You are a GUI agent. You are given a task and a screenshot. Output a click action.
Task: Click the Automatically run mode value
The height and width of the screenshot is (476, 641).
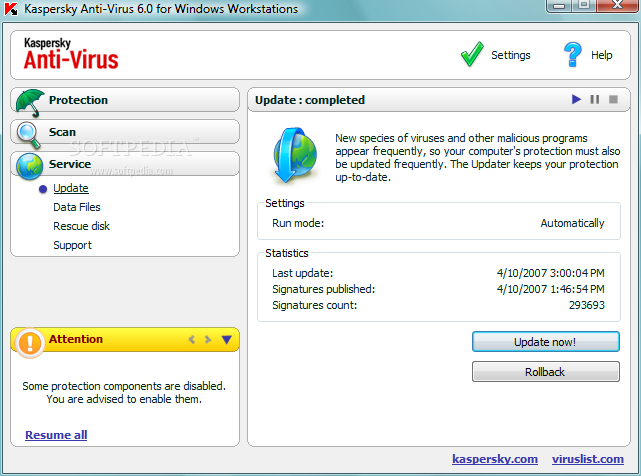(572, 223)
